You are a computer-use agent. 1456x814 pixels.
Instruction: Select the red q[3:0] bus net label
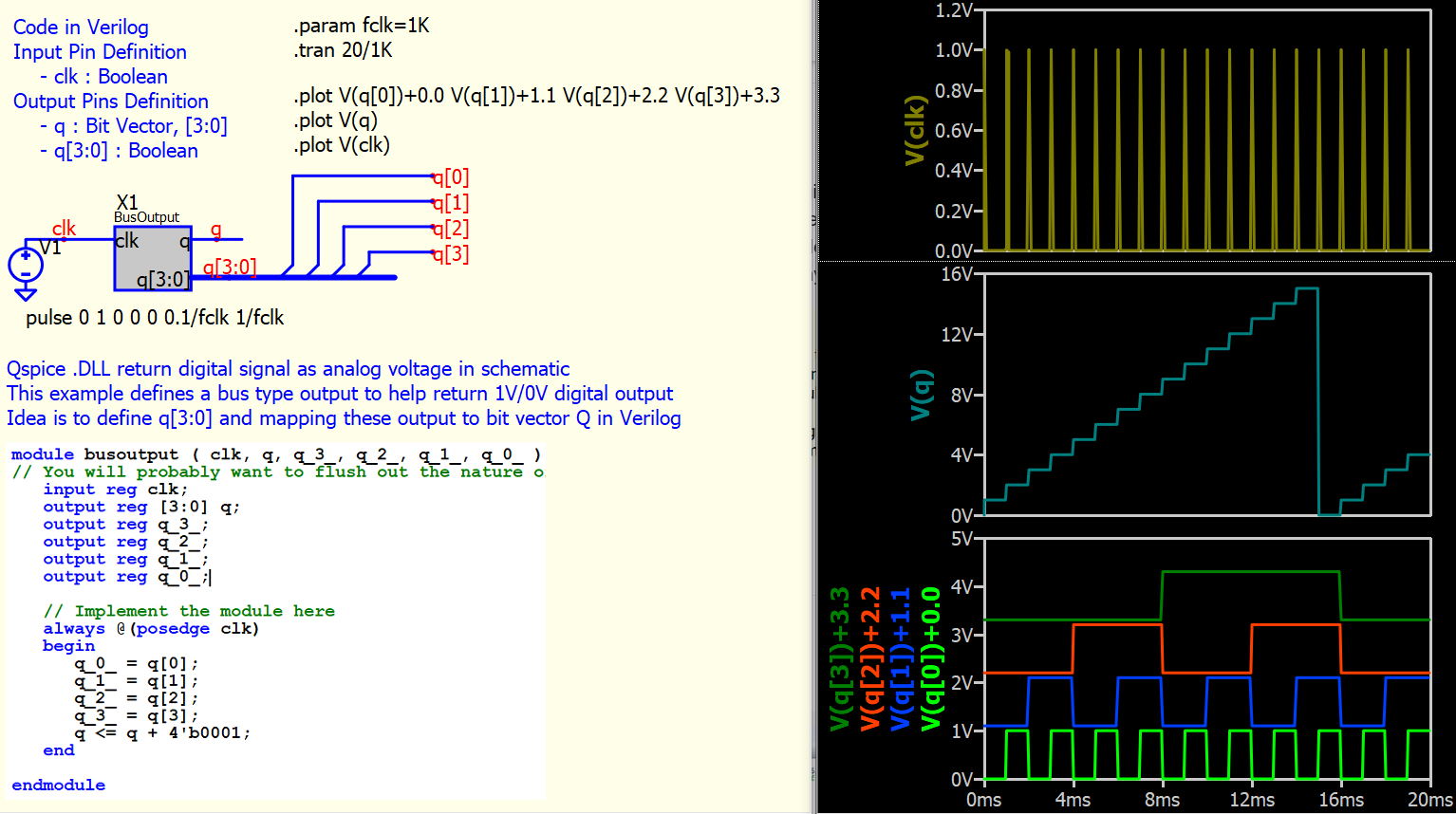tap(230, 268)
